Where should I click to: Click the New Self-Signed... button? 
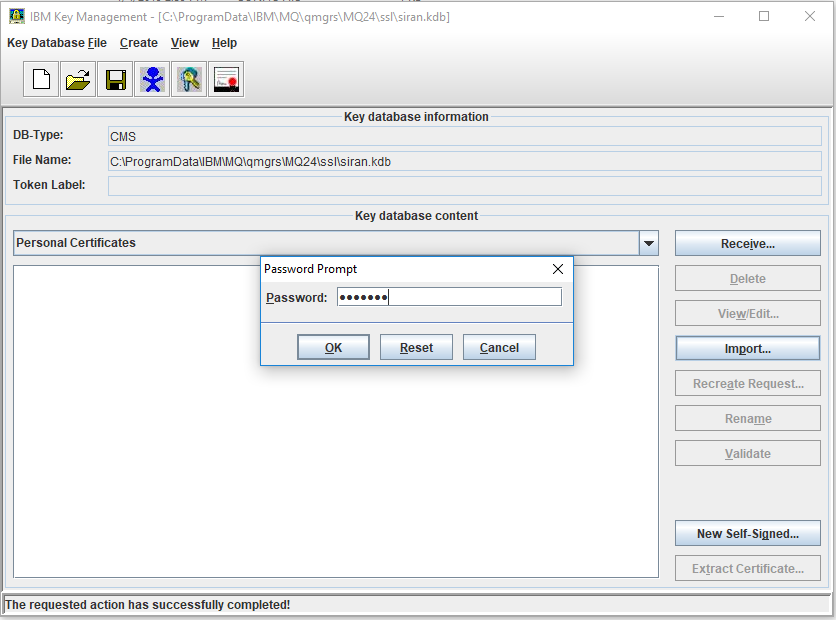pyautogui.click(x=748, y=534)
